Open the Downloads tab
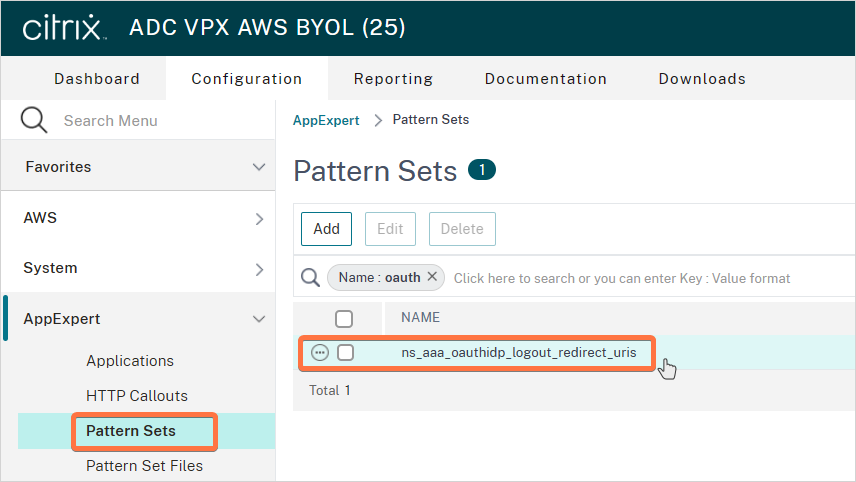 click(702, 79)
